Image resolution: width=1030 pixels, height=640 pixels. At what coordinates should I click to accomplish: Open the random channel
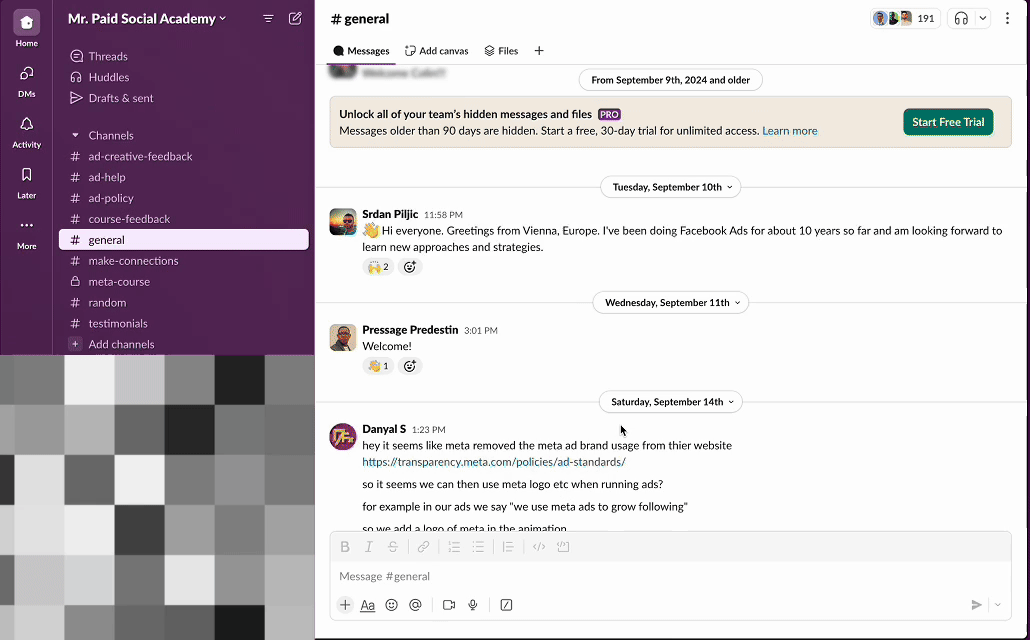(x=183, y=303)
